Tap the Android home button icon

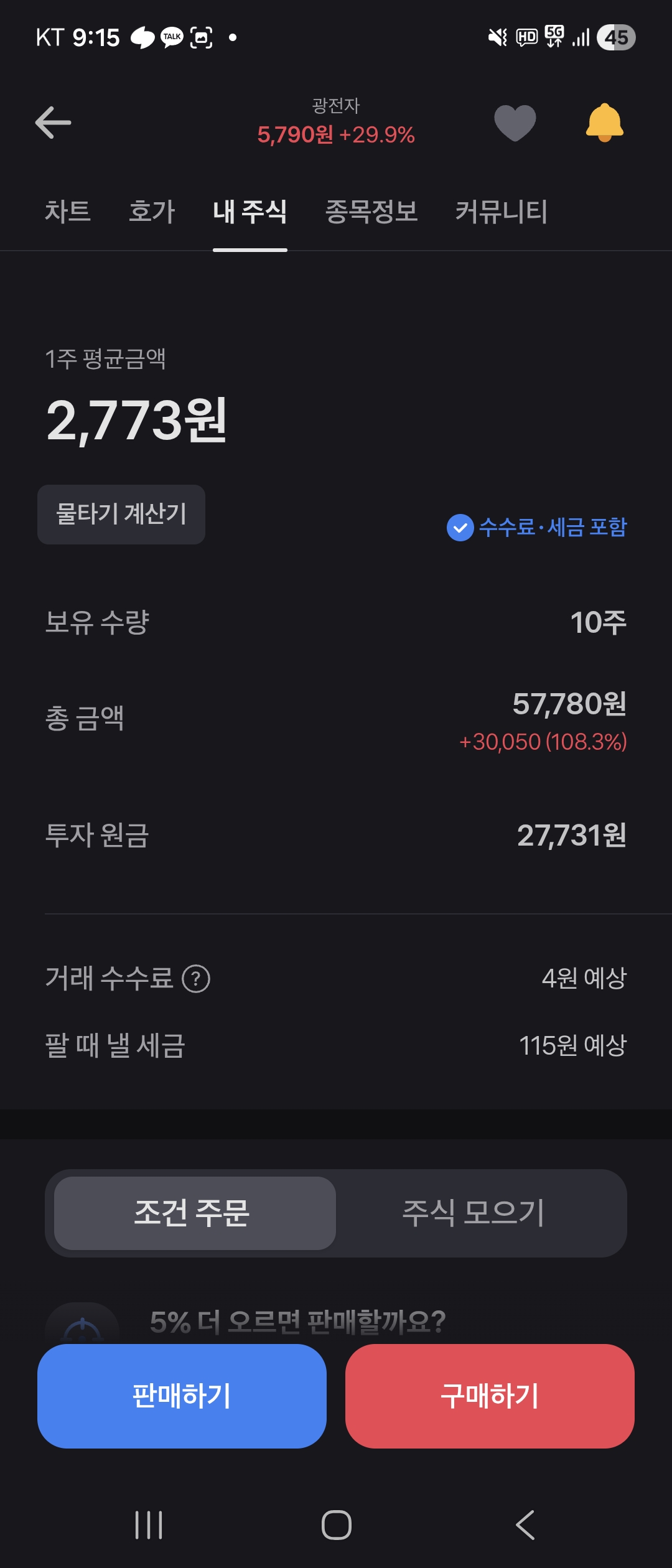[336, 1525]
